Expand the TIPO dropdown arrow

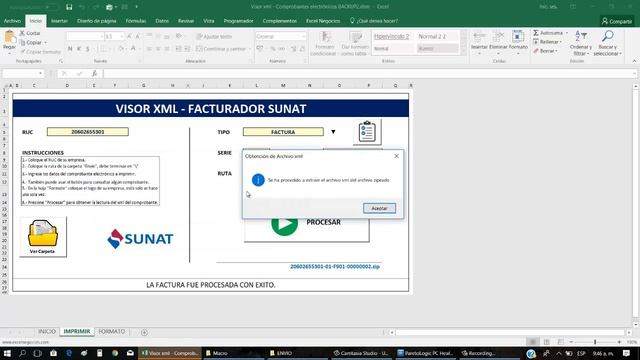[x=333, y=132]
